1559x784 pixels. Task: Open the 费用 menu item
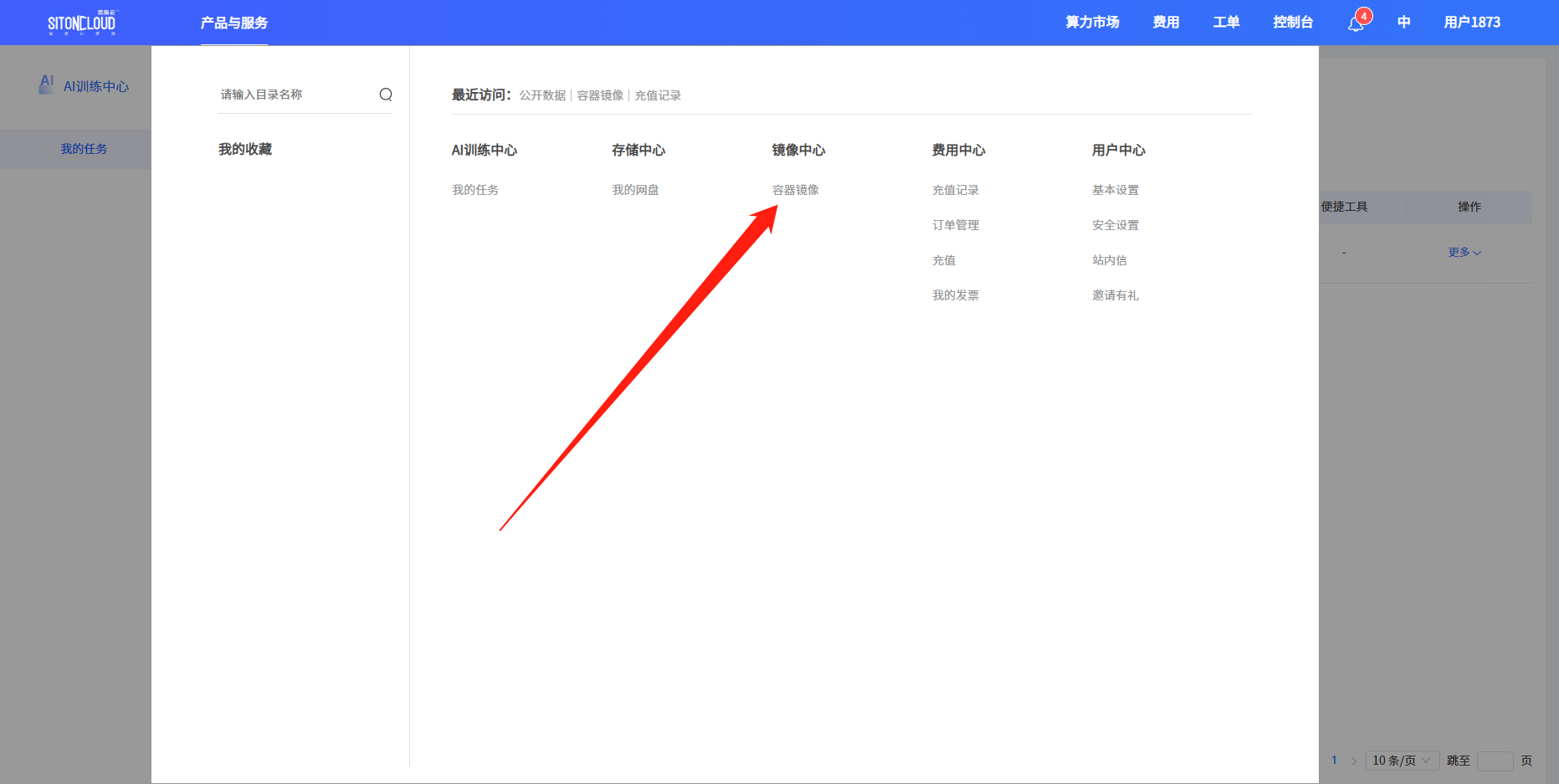click(1166, 23)
